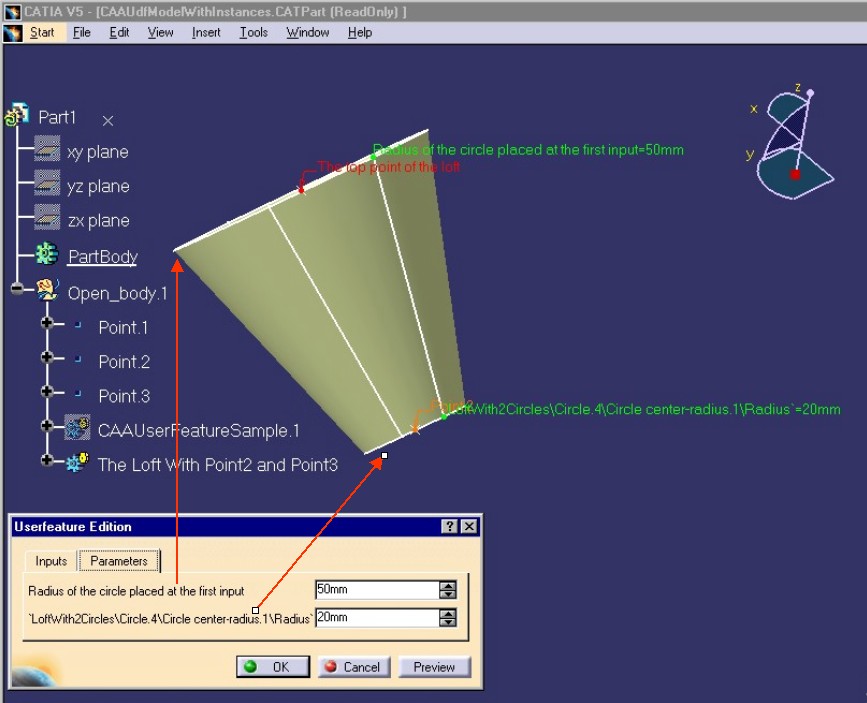The width and height of the screenshot is (867, 703).
Task: Open the Window menu
Action: click(x=307, y=33)
